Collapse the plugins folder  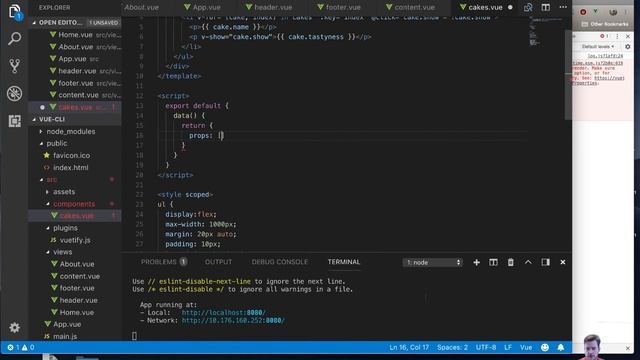click(x=65, y=228)
